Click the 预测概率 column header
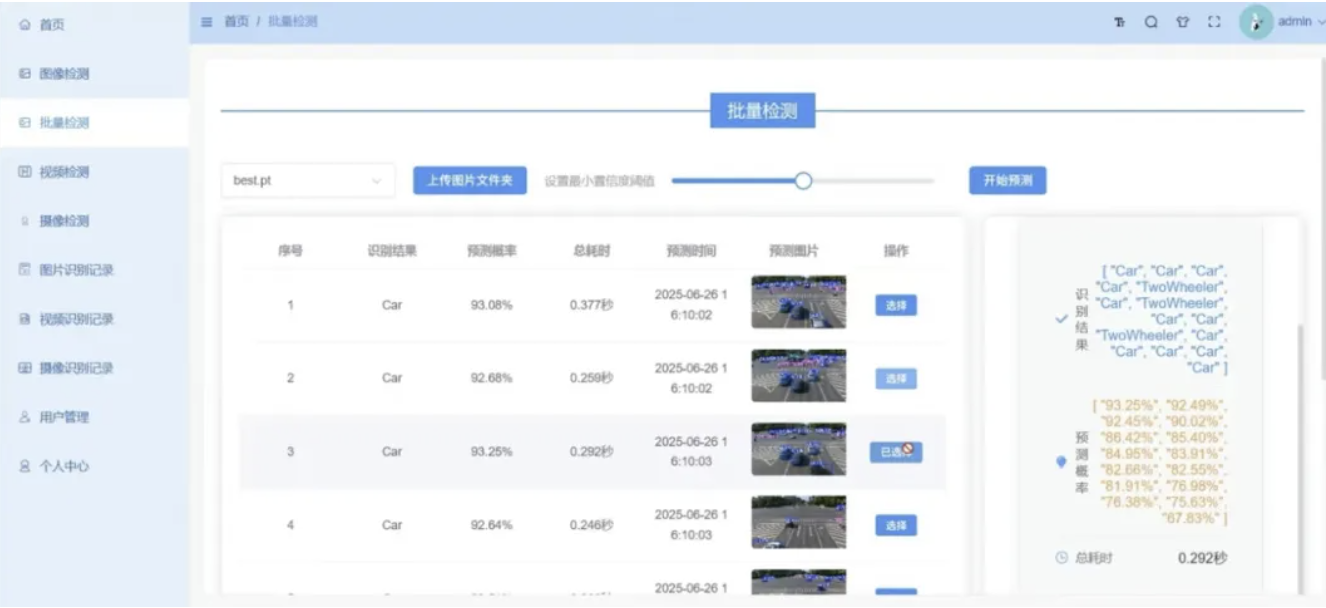1326x608 pixels. (492, 252)
